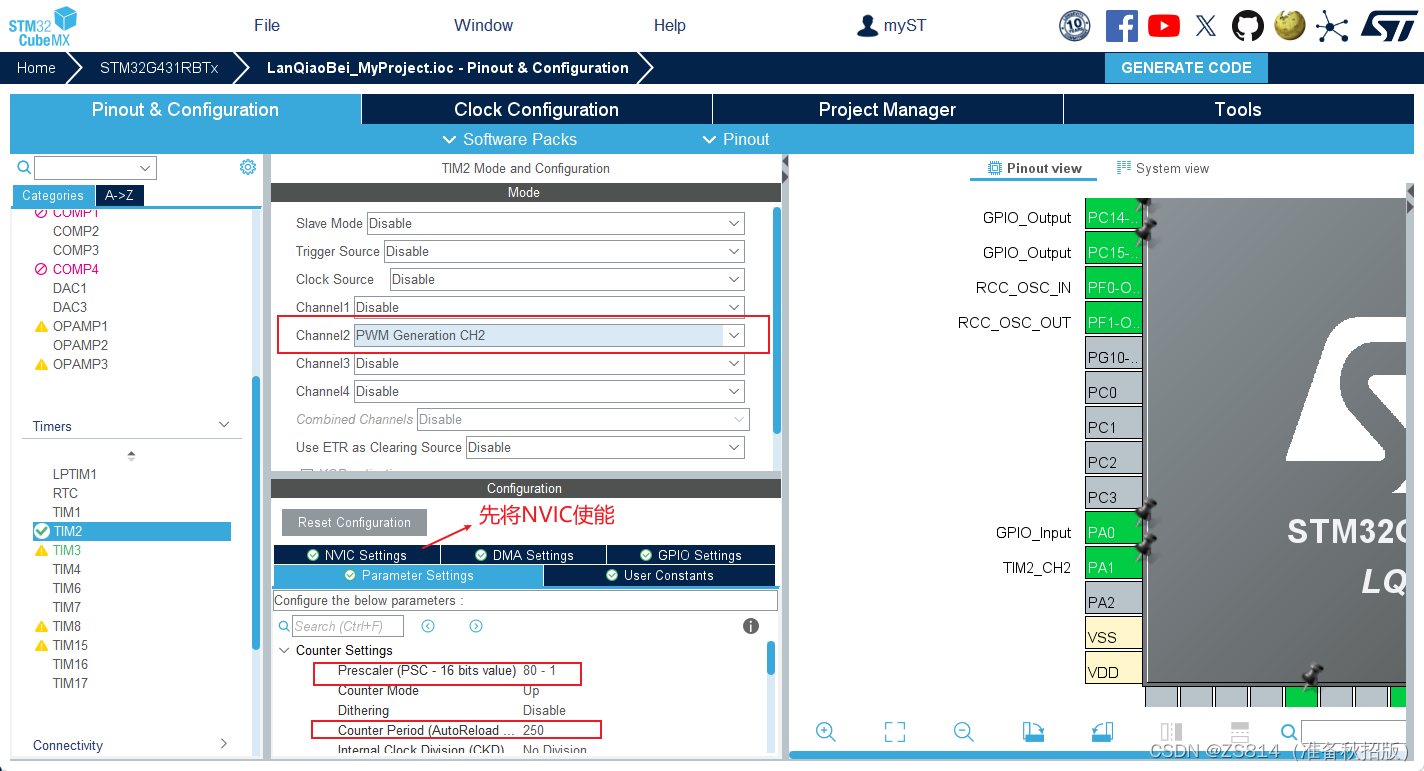Screen dimensions: 1424x771
Task: Click the pinout search input field
Action: pos(1353,732)
